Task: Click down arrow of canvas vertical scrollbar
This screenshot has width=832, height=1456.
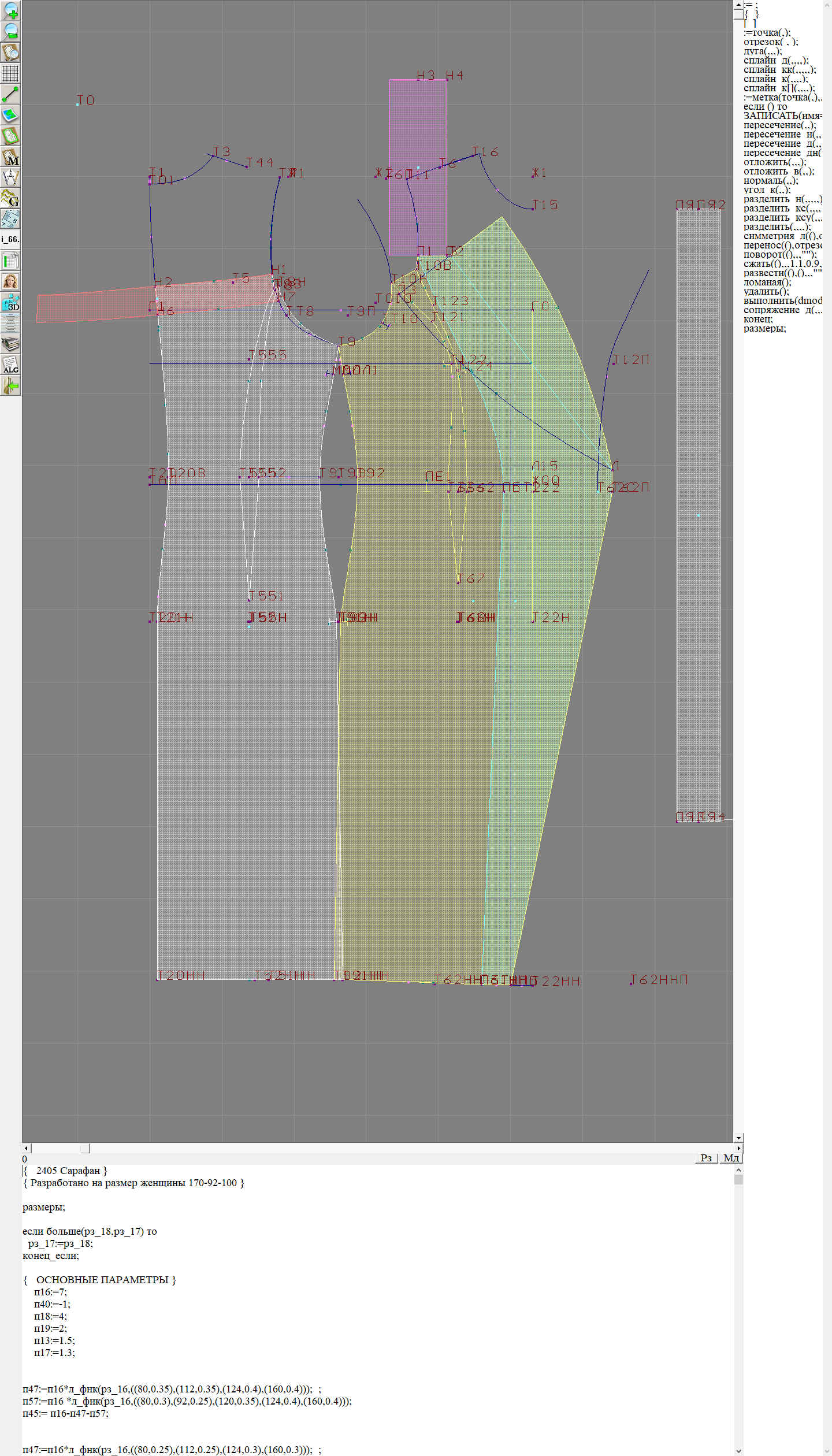Action: click(x=738, y=1138)
